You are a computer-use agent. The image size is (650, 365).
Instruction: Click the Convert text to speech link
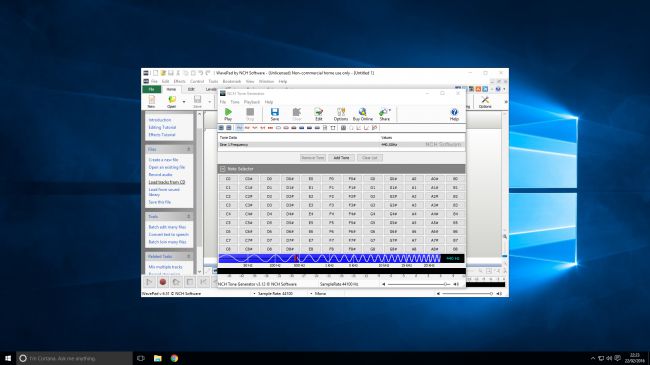point(168,234)
